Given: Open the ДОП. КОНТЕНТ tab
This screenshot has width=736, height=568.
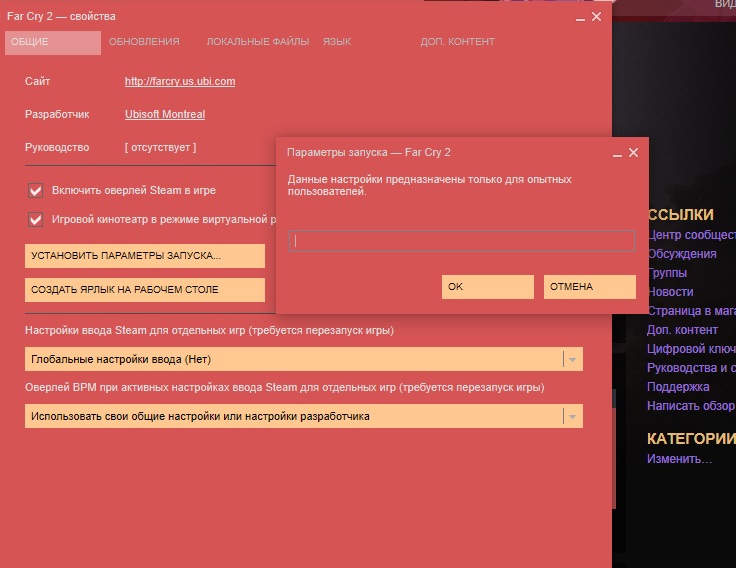Looking at the screenshot, I should [457, 42].
